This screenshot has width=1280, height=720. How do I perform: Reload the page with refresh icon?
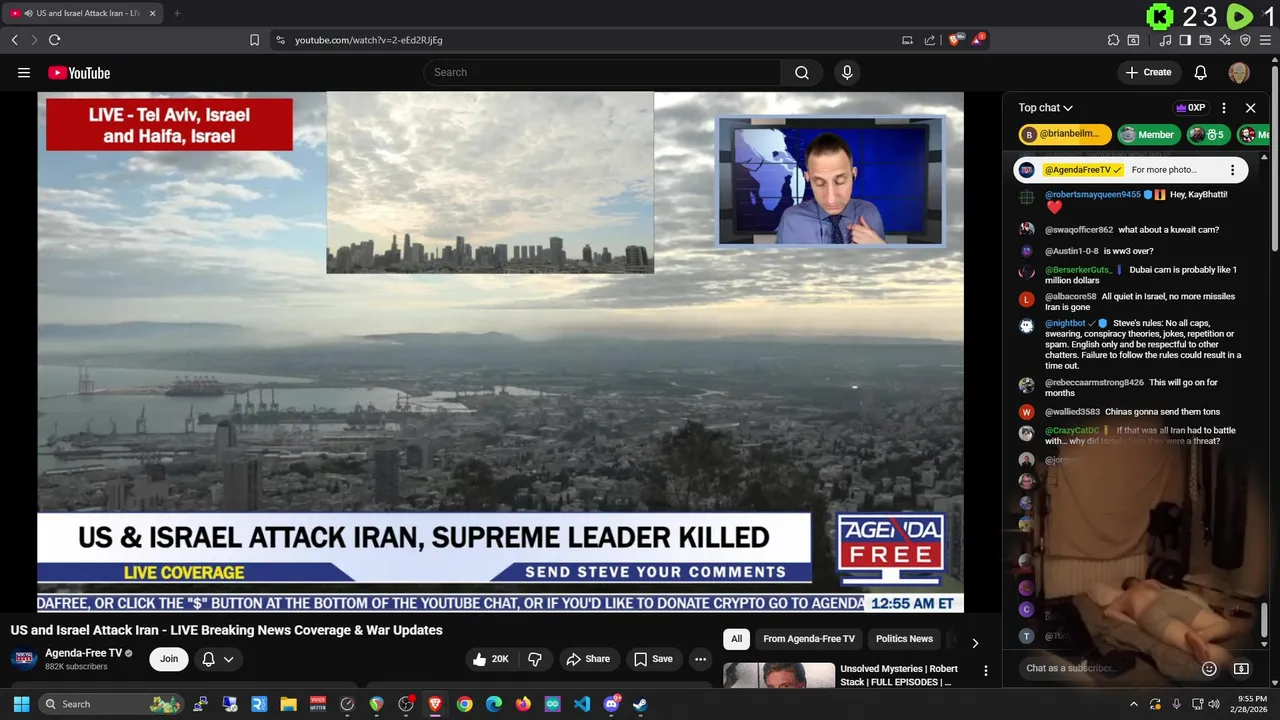coord(54,40)
